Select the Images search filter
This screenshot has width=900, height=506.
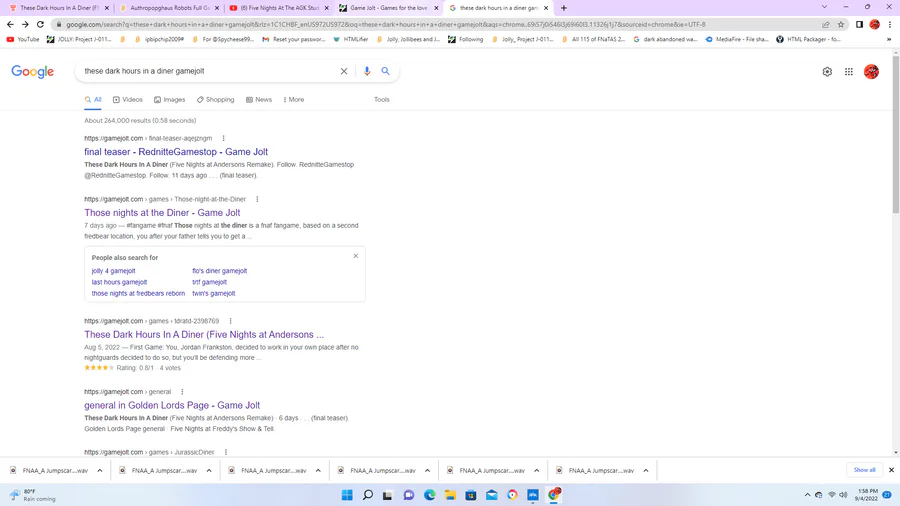(x=169, y=99)
